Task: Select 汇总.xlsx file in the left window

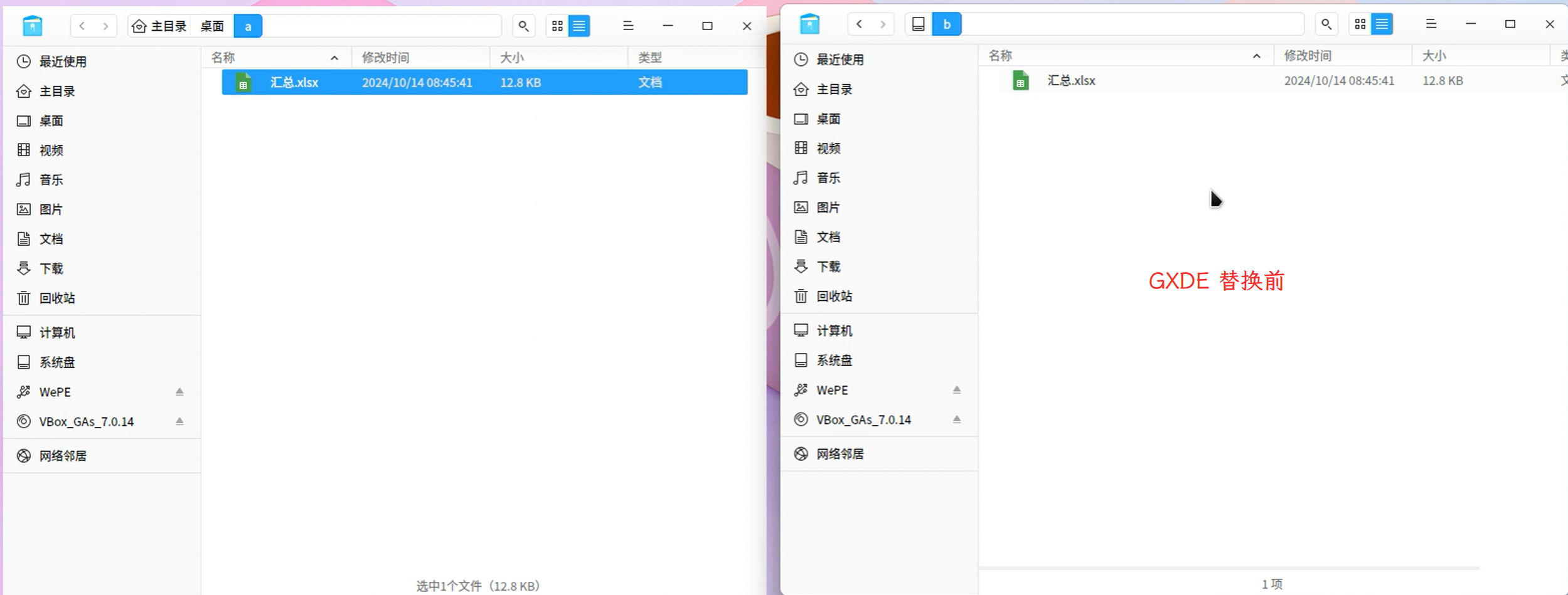Action: 485,82
